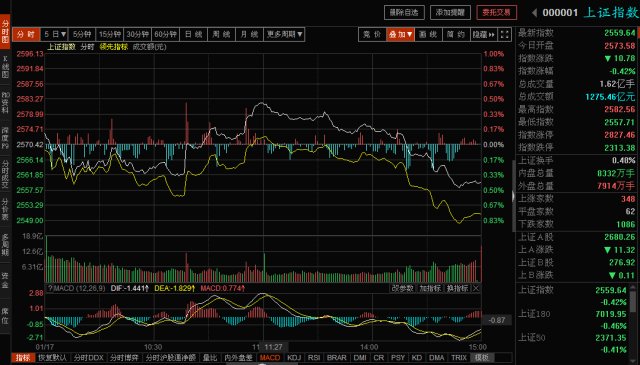The image size is (640, 365).
Task: Open the 资金 sidebar tab
Action: [x=5, y=281]
